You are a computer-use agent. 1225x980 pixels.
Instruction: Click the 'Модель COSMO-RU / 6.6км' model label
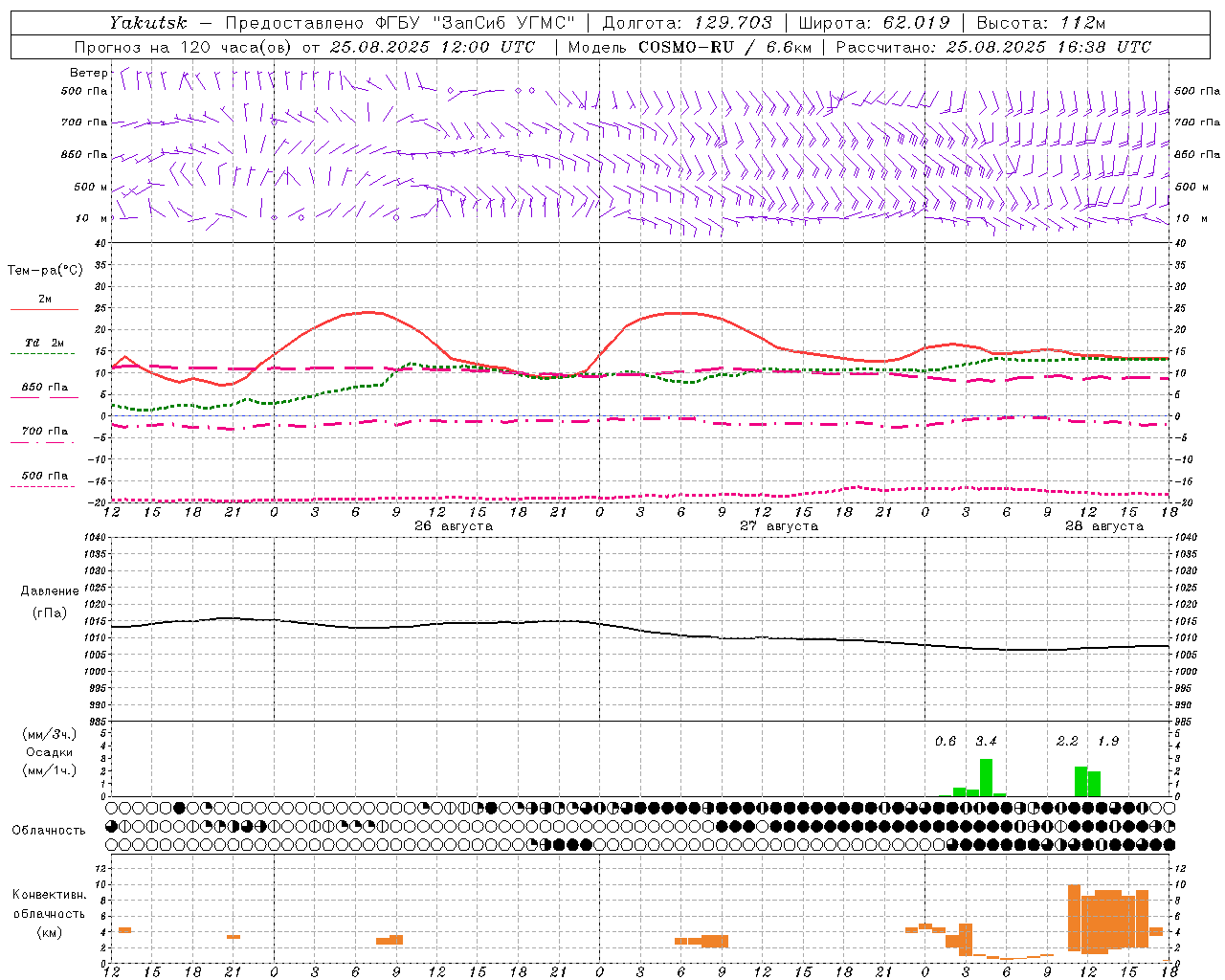tap(689, 47)
